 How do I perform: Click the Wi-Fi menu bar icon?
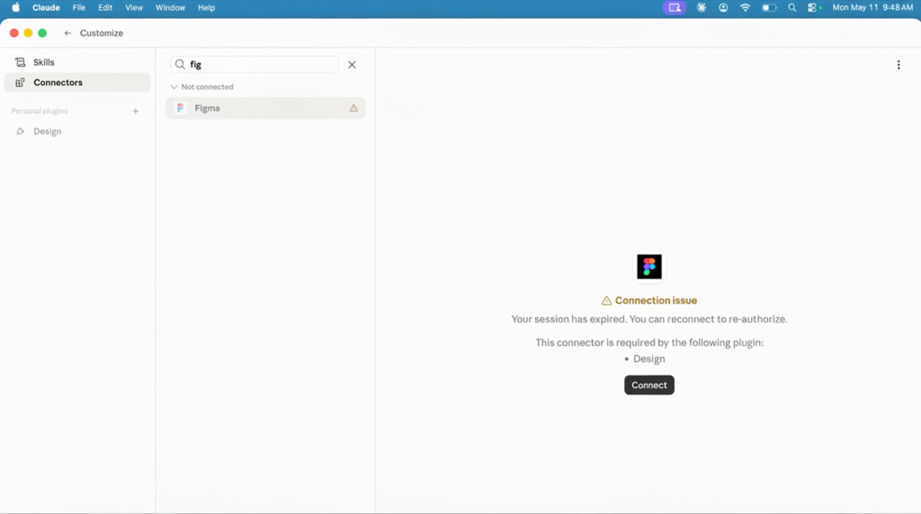coord(745,8)
